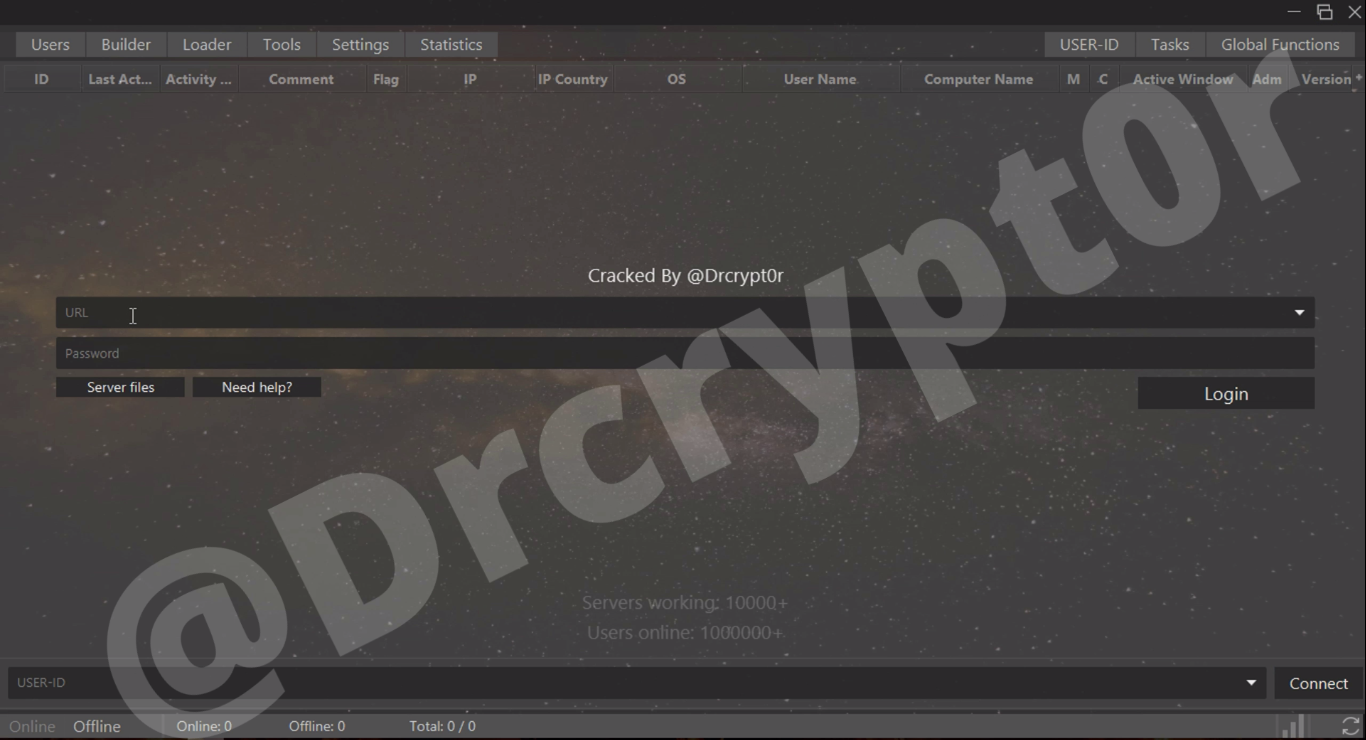Open the Settings tab

coord(360,45)
